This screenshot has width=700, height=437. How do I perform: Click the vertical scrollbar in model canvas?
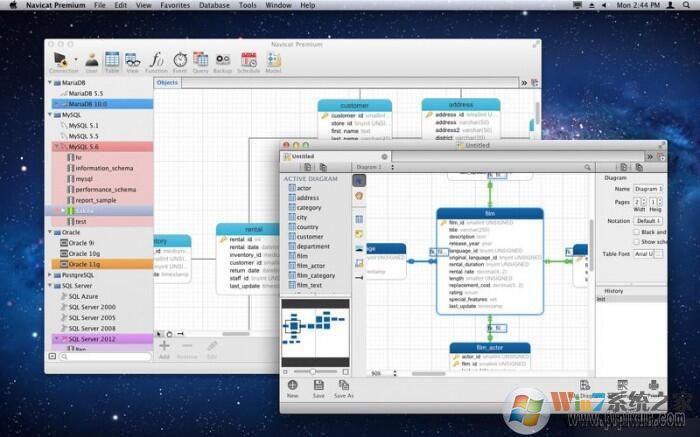pyautogui.click(x=591, y=246)
